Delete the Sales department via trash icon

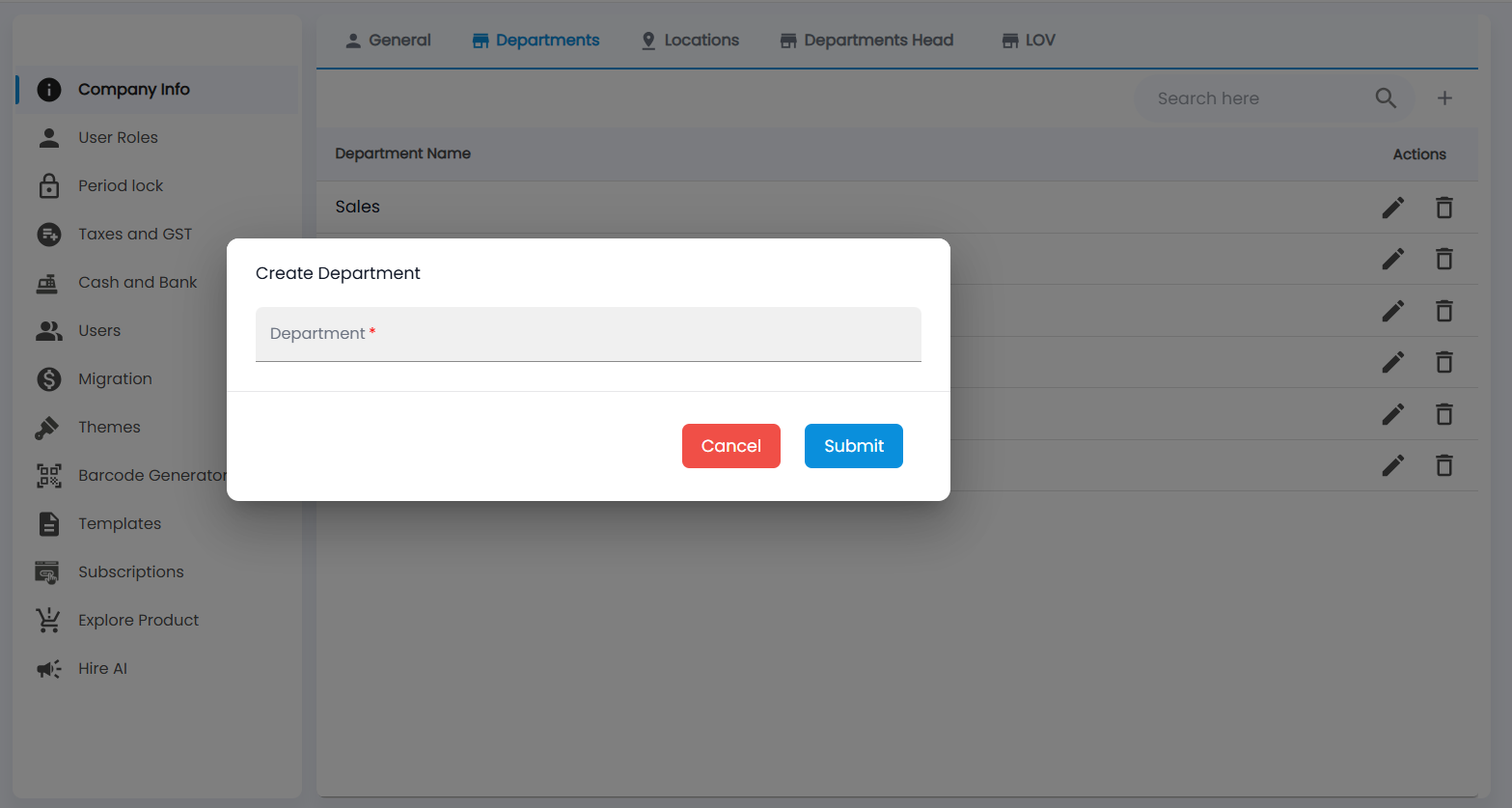tap(1443, 208)
